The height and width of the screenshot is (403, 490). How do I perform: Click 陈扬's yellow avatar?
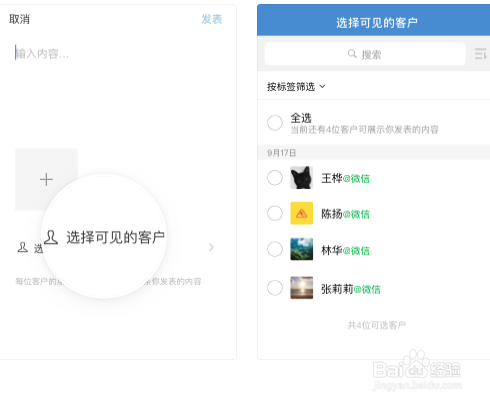[302, 213]
